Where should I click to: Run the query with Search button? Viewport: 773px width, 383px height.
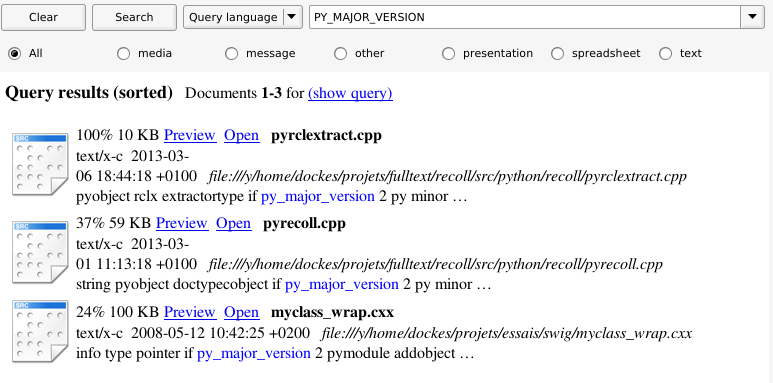click(134, 17)
